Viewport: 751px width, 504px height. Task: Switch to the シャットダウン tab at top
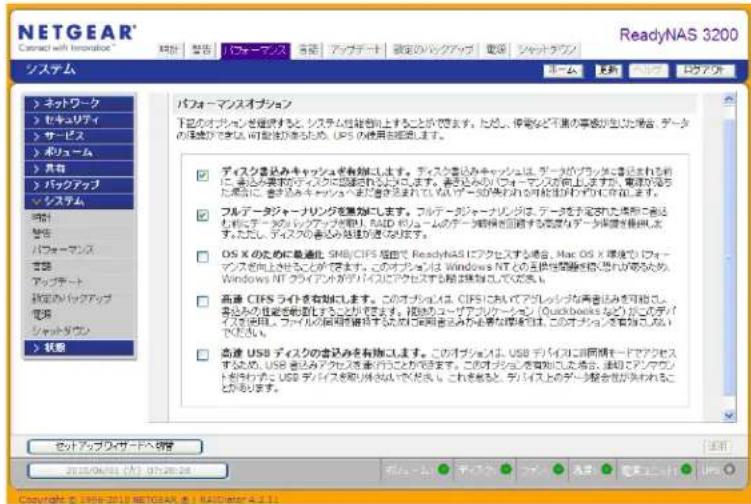(x=547, y=49)
